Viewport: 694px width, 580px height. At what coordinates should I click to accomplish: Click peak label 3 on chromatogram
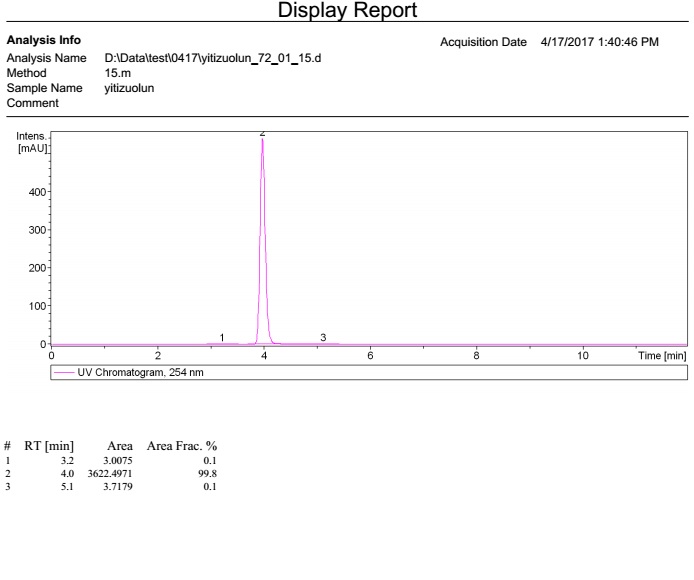tap(323, 338)
